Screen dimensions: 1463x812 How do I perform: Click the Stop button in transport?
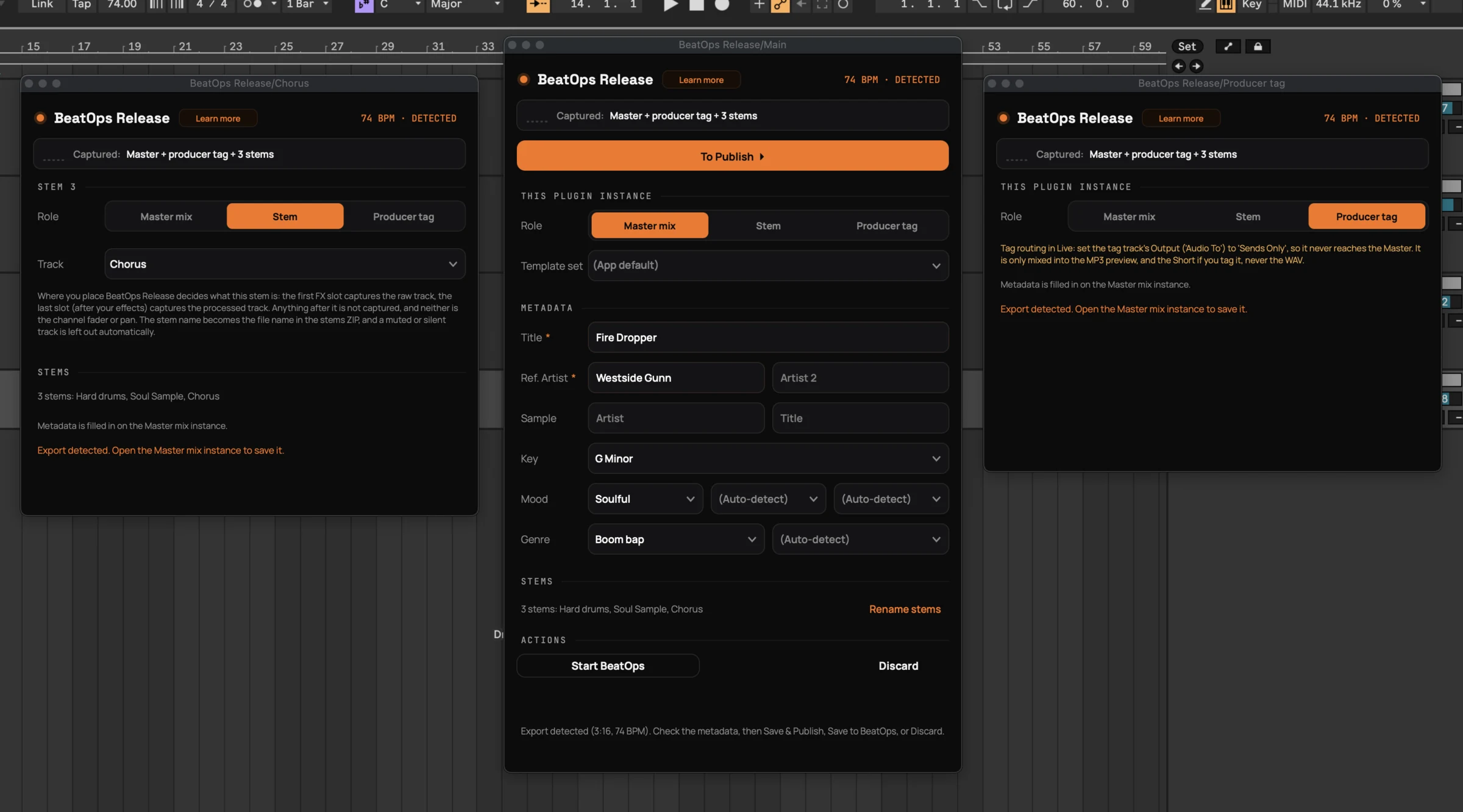[x=696, y=5]
